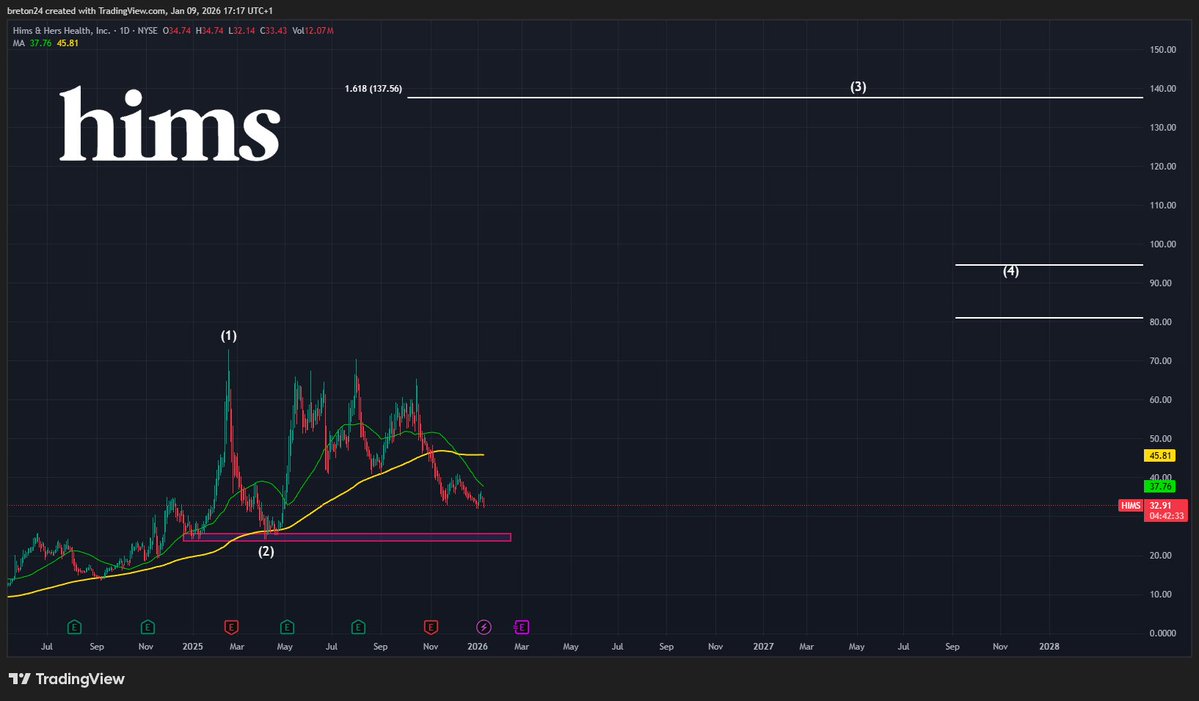Select the short horizontal line above the (4) label
The width and height of the screenshot is (1199, 701).
click(1049, 264)
